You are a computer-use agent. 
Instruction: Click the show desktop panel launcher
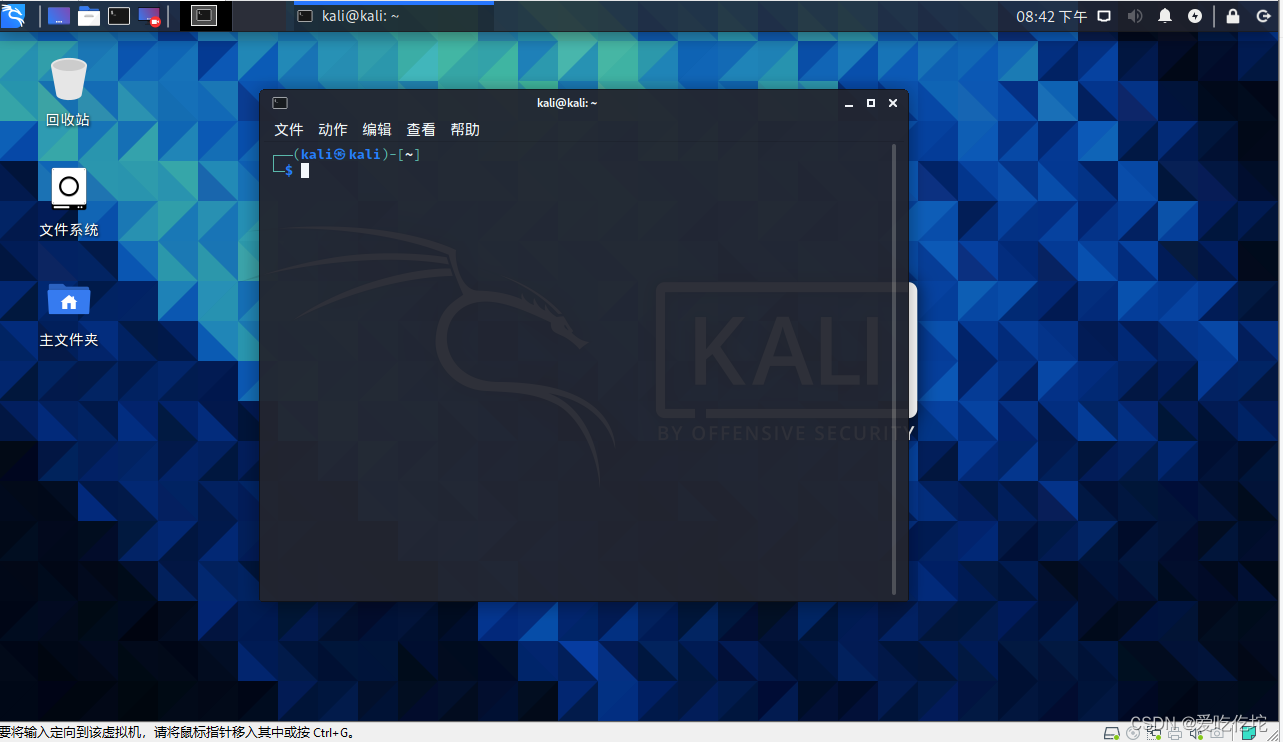[59, 15]
